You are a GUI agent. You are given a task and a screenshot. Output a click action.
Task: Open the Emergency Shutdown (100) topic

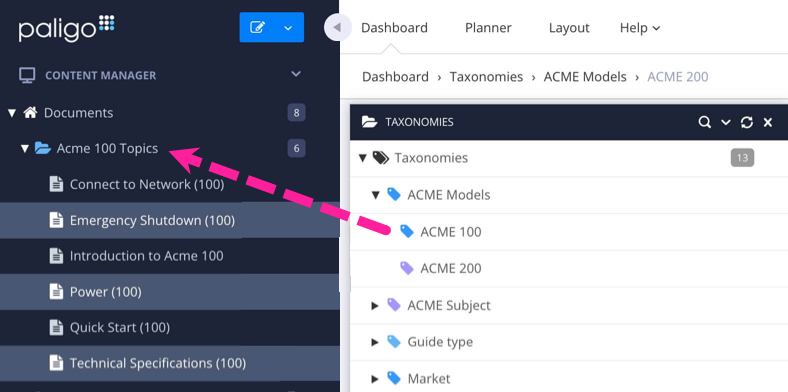152,220
